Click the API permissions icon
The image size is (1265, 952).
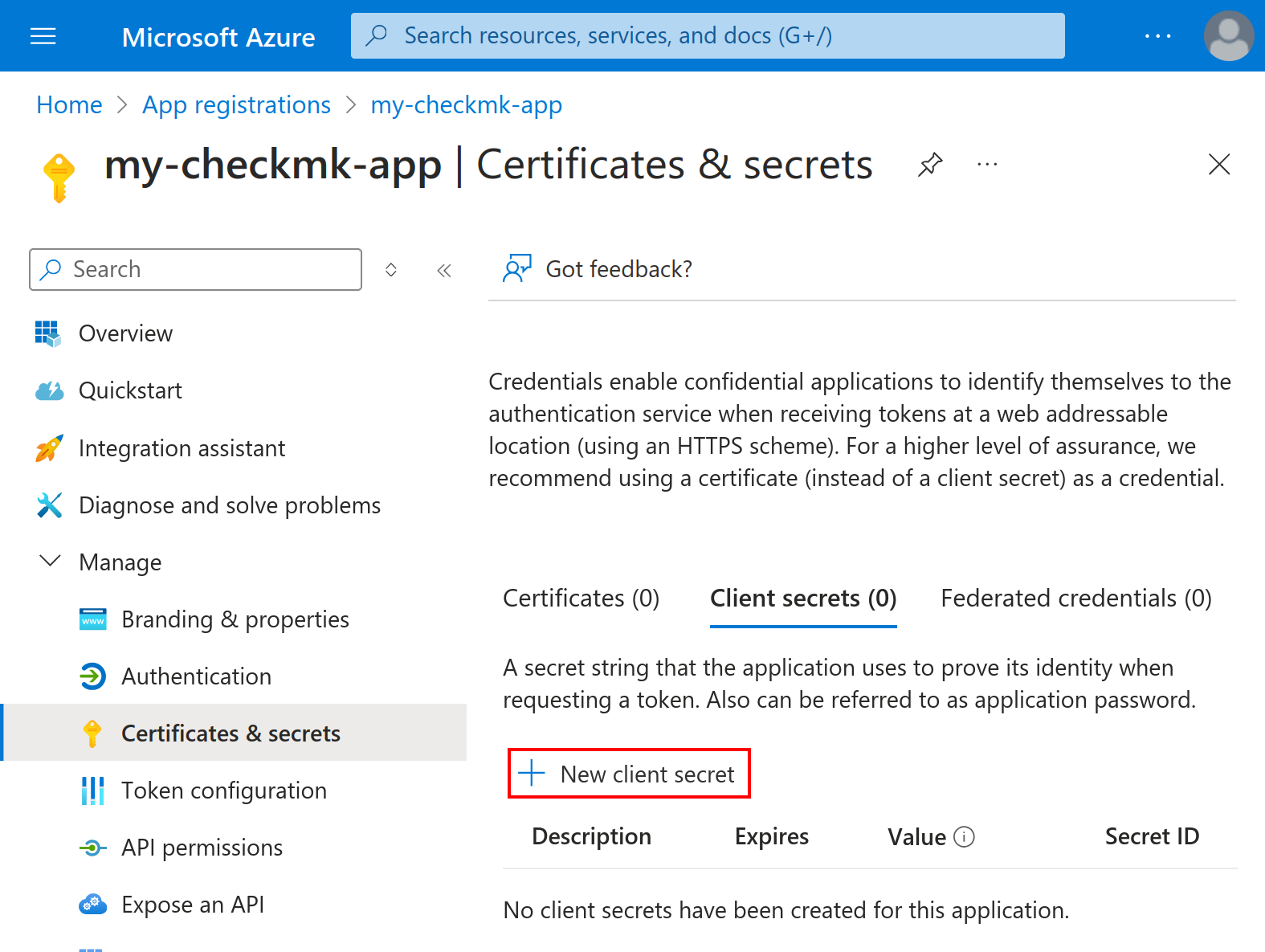[93, 848]
